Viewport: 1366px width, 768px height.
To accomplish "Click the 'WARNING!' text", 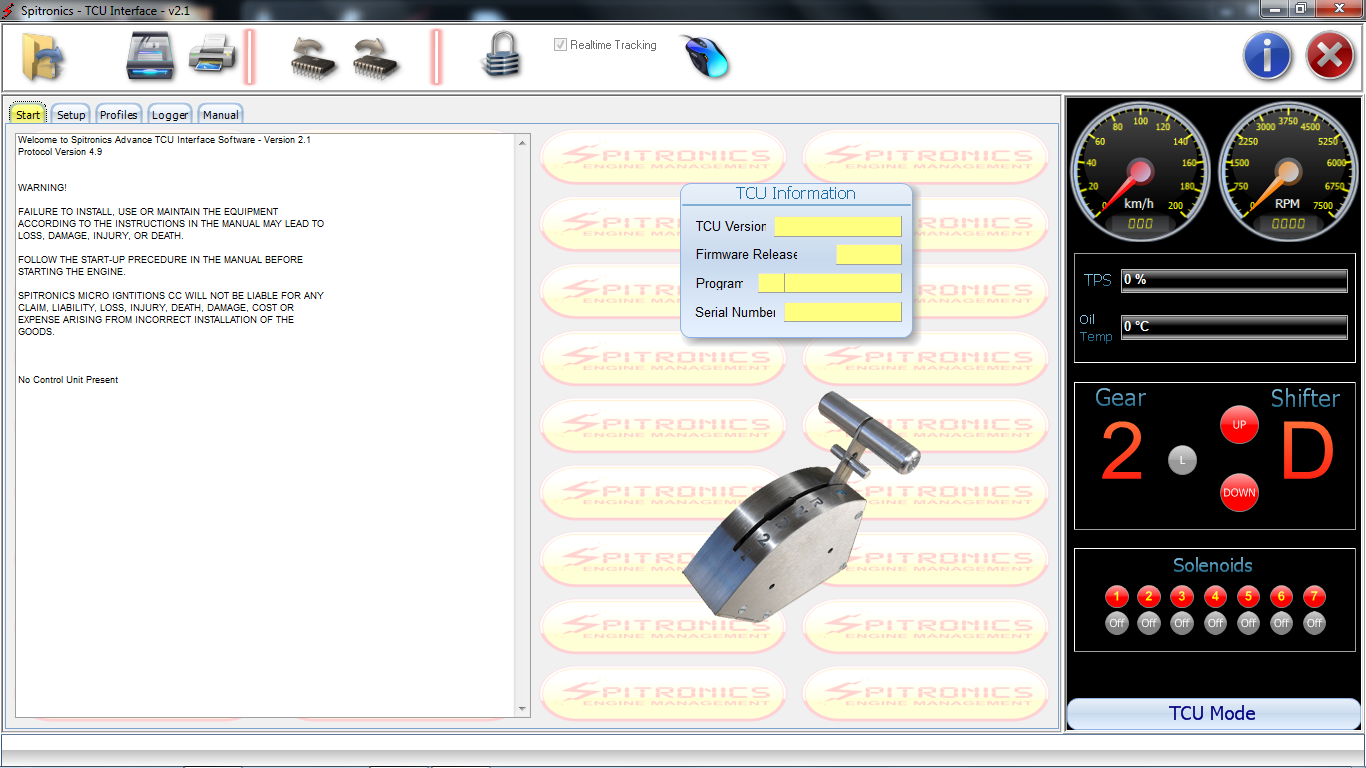I will (42, 188).
